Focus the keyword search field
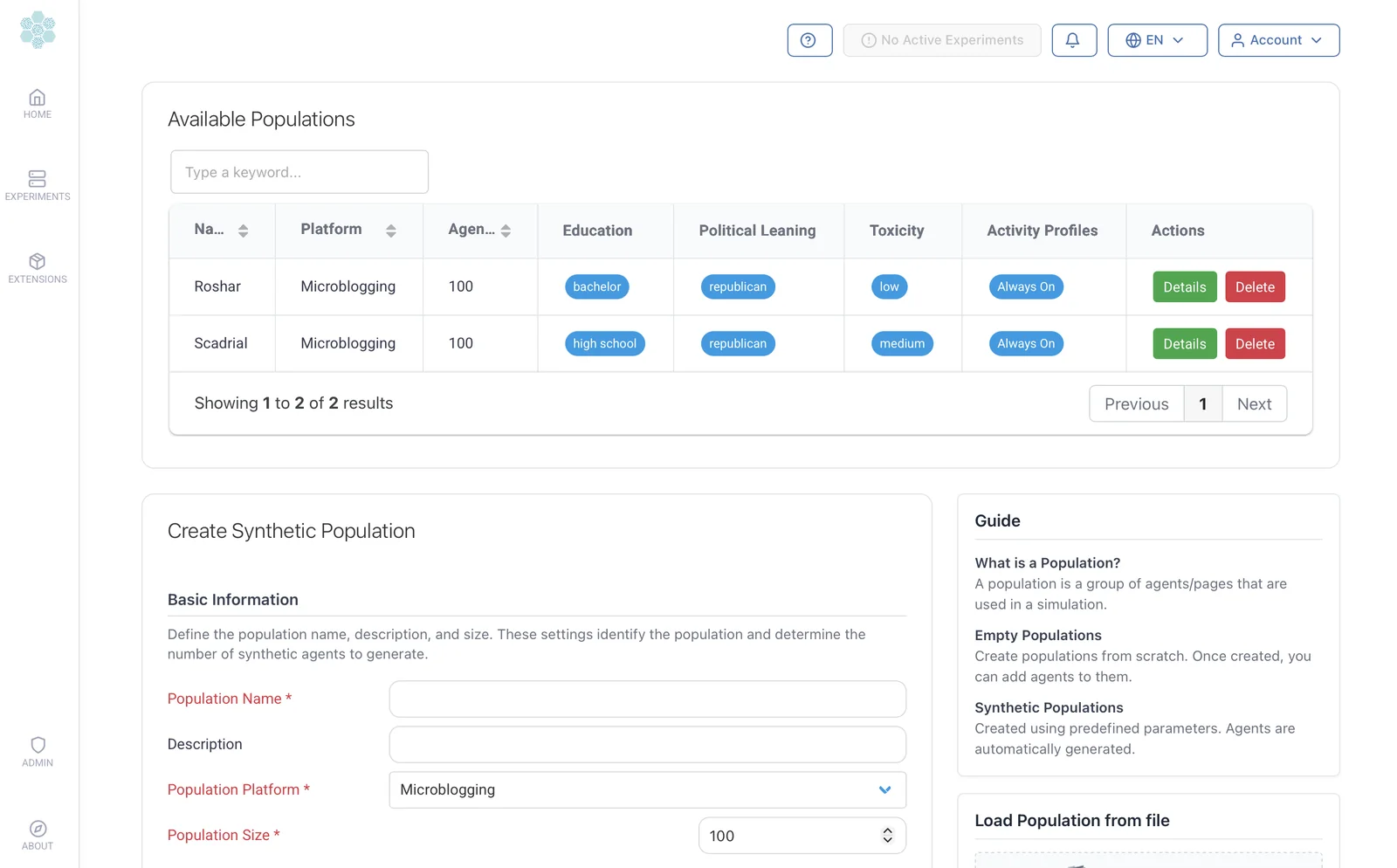Image resolution: width=1397 pixels, height=868 pixels. [299, 172]
